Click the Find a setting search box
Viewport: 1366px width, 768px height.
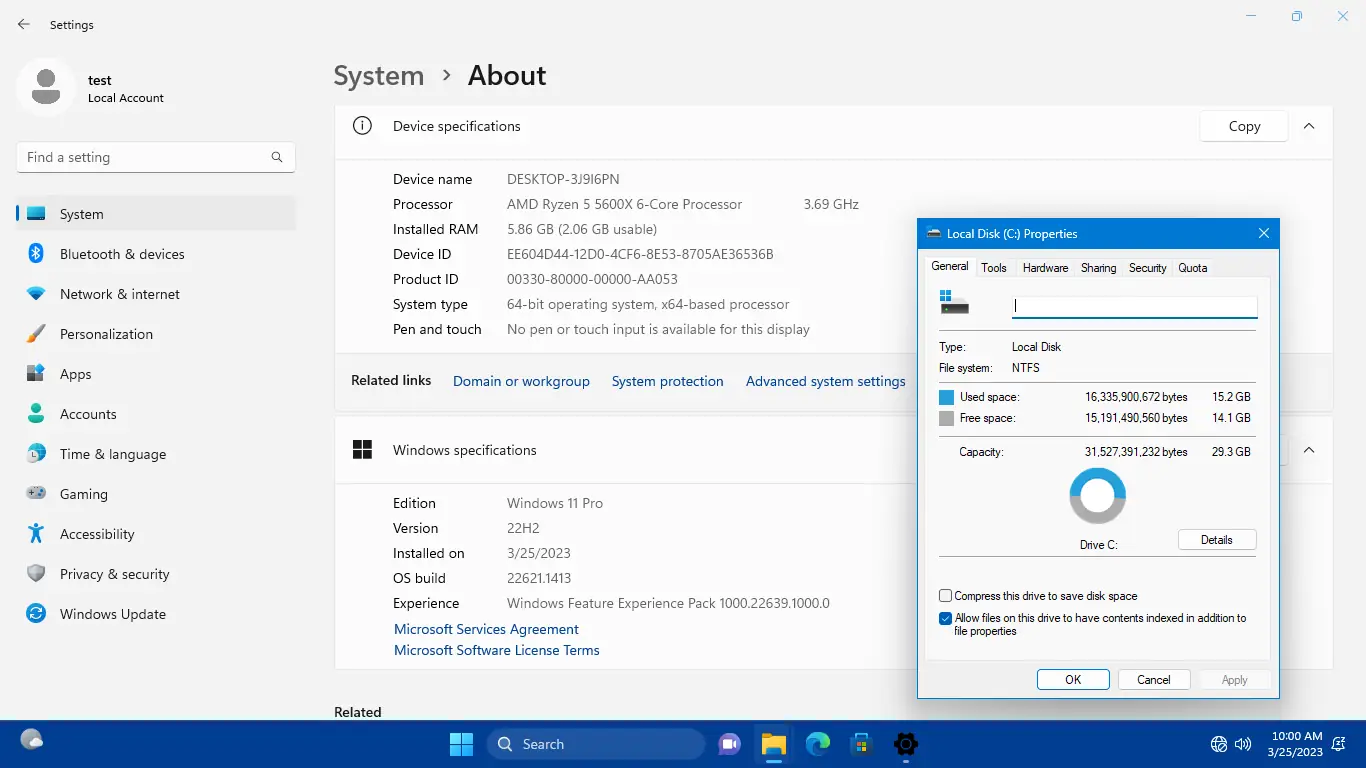[x=145, y=157]
